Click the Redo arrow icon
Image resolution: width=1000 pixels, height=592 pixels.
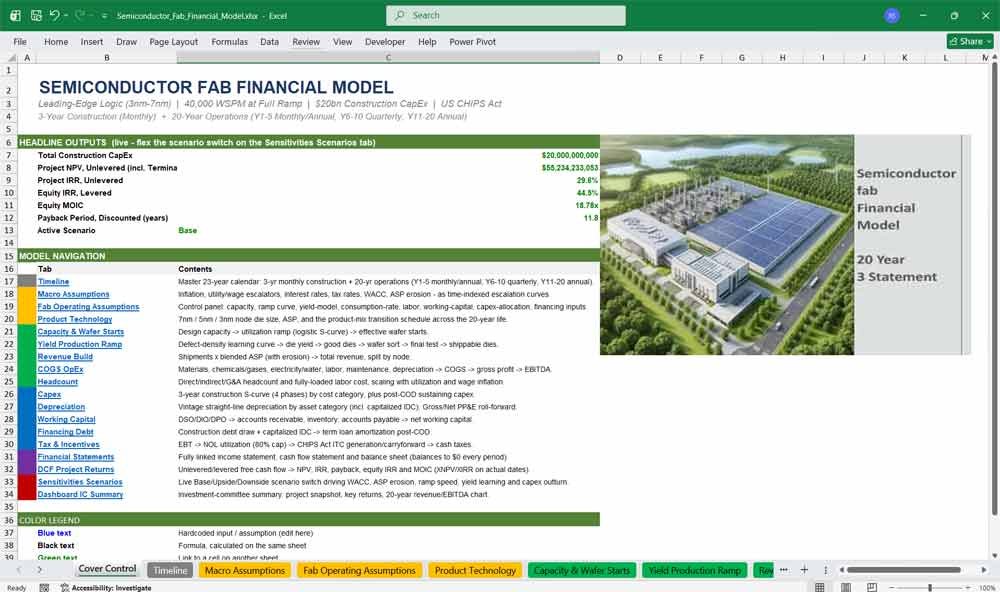80,15
